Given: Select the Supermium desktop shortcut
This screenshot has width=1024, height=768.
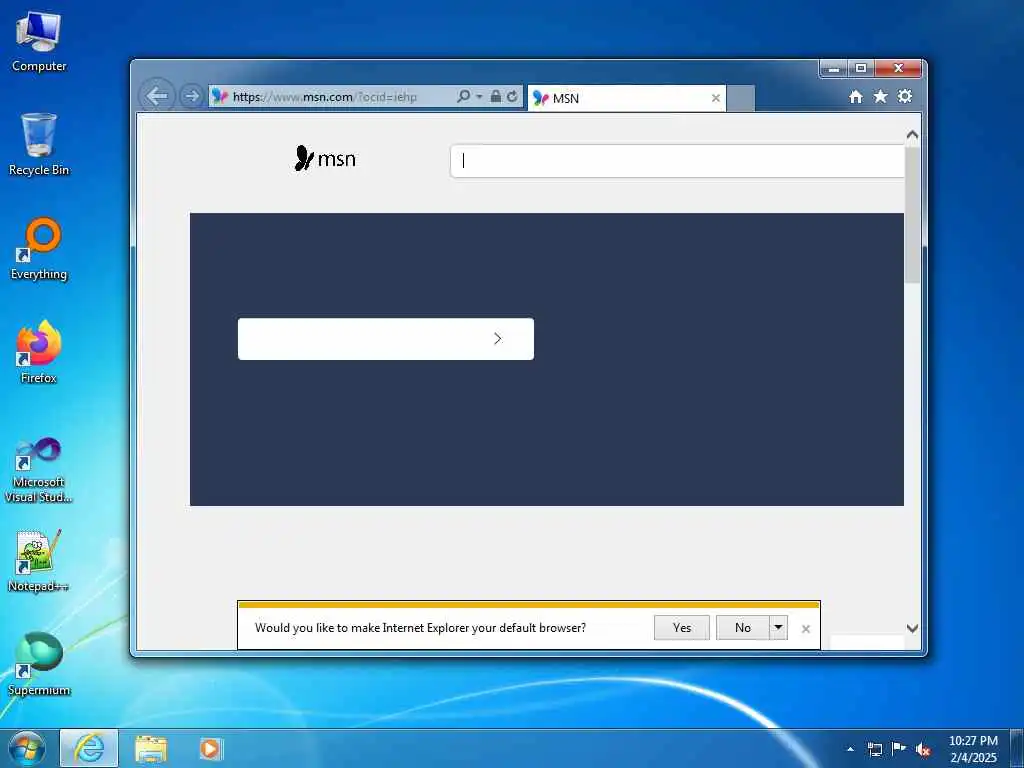Looking at the screenshot, I should tap(39, 664).
